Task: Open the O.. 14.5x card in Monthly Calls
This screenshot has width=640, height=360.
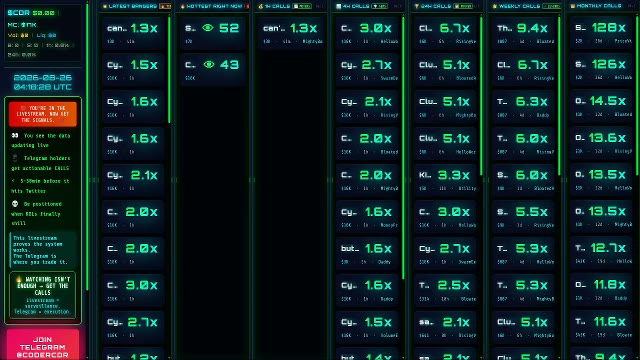Action: [602, 106]
